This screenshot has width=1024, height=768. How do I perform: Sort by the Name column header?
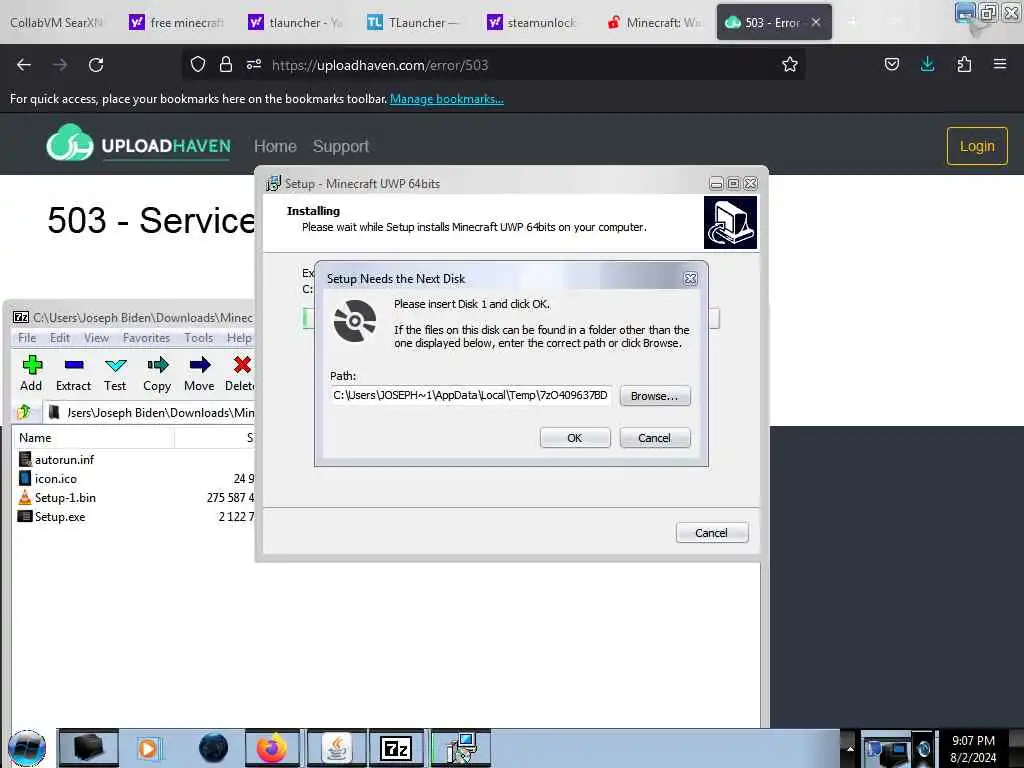[x=93, y=438]
